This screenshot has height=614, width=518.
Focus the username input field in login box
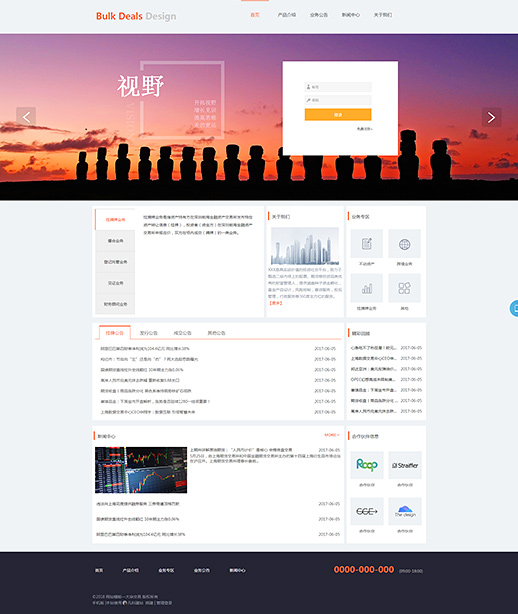[338, 87]
